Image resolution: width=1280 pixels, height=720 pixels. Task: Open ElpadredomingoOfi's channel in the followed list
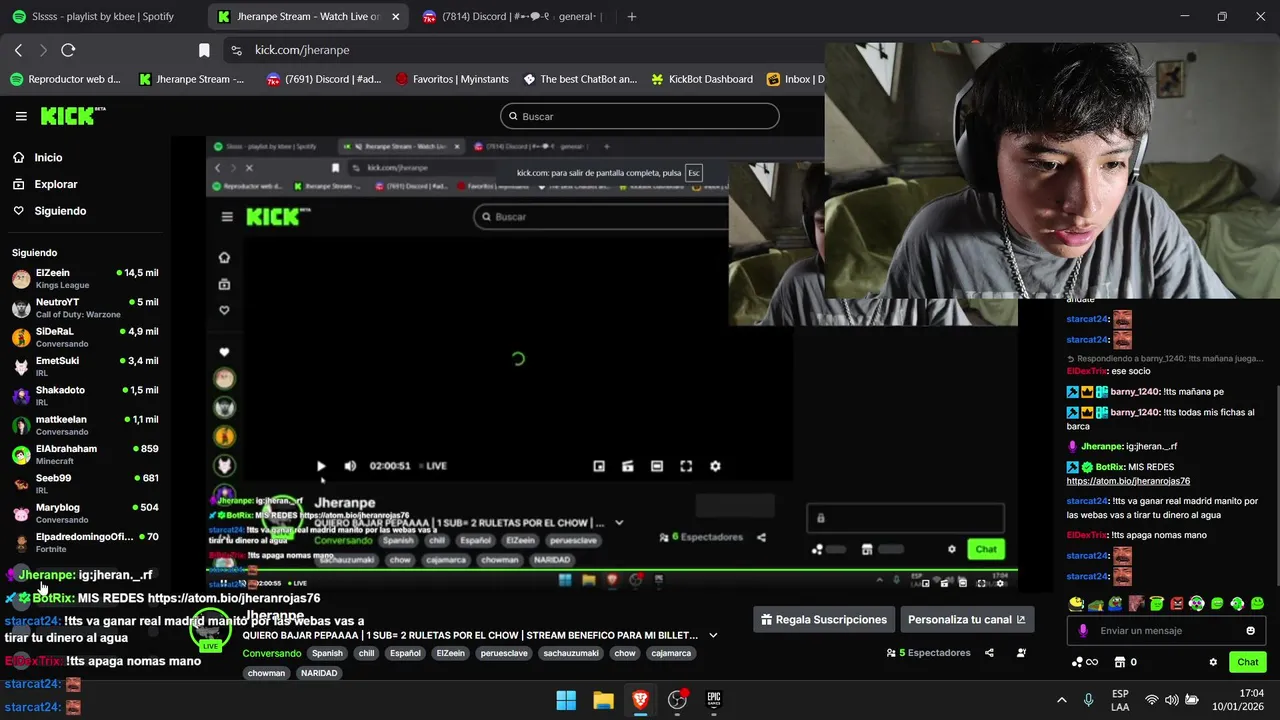pos(85,542)
